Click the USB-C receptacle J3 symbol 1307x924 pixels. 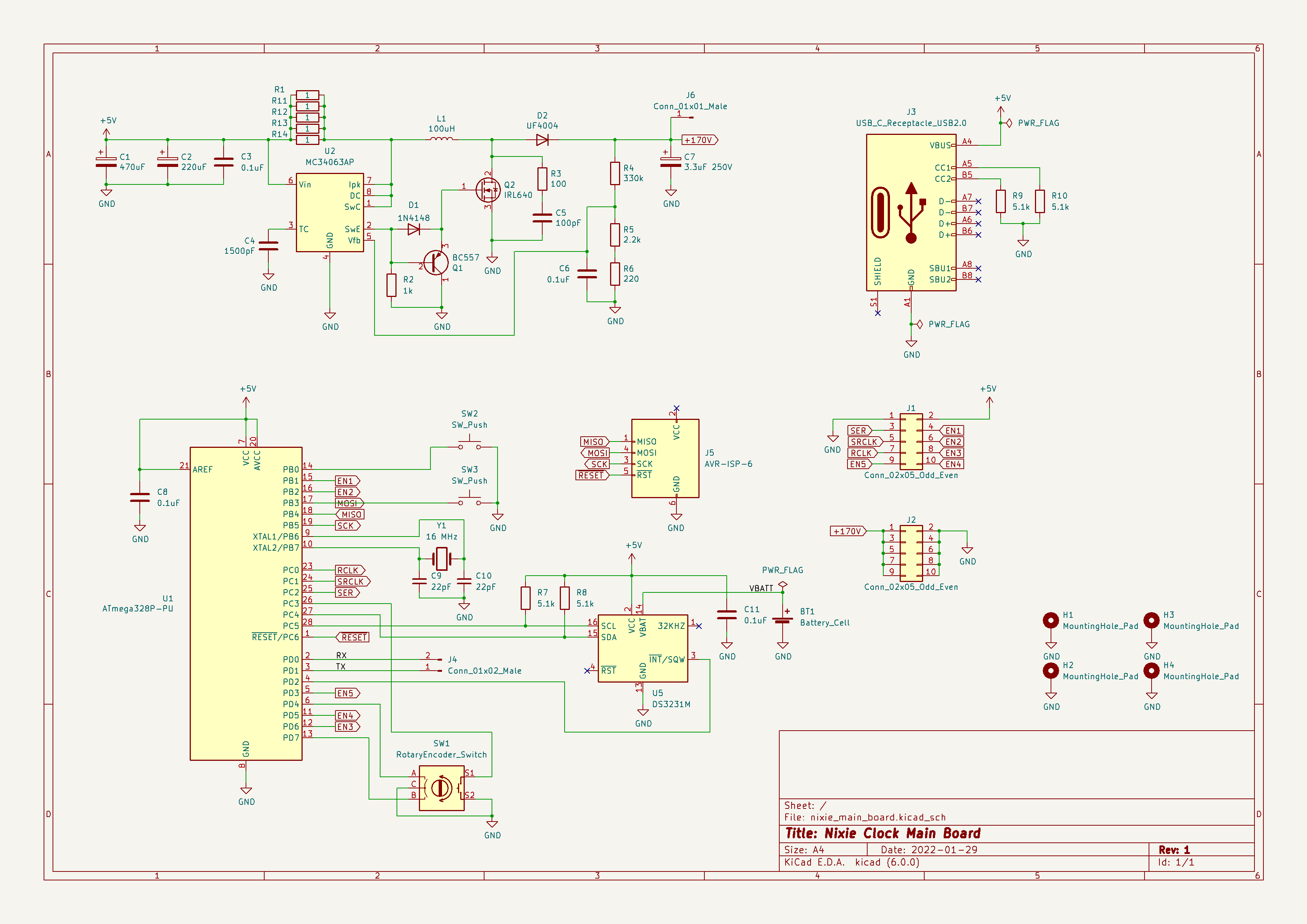pos(910,212)
